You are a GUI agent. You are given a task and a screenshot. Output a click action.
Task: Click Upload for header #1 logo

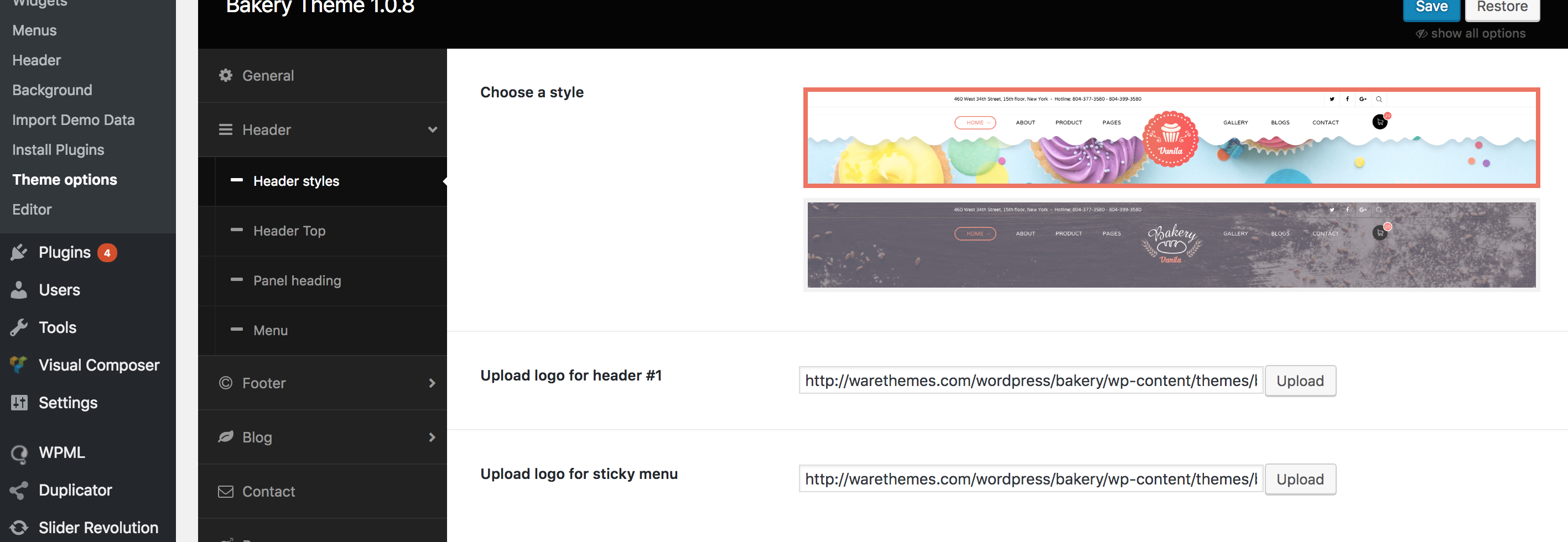coord(1300,381)
